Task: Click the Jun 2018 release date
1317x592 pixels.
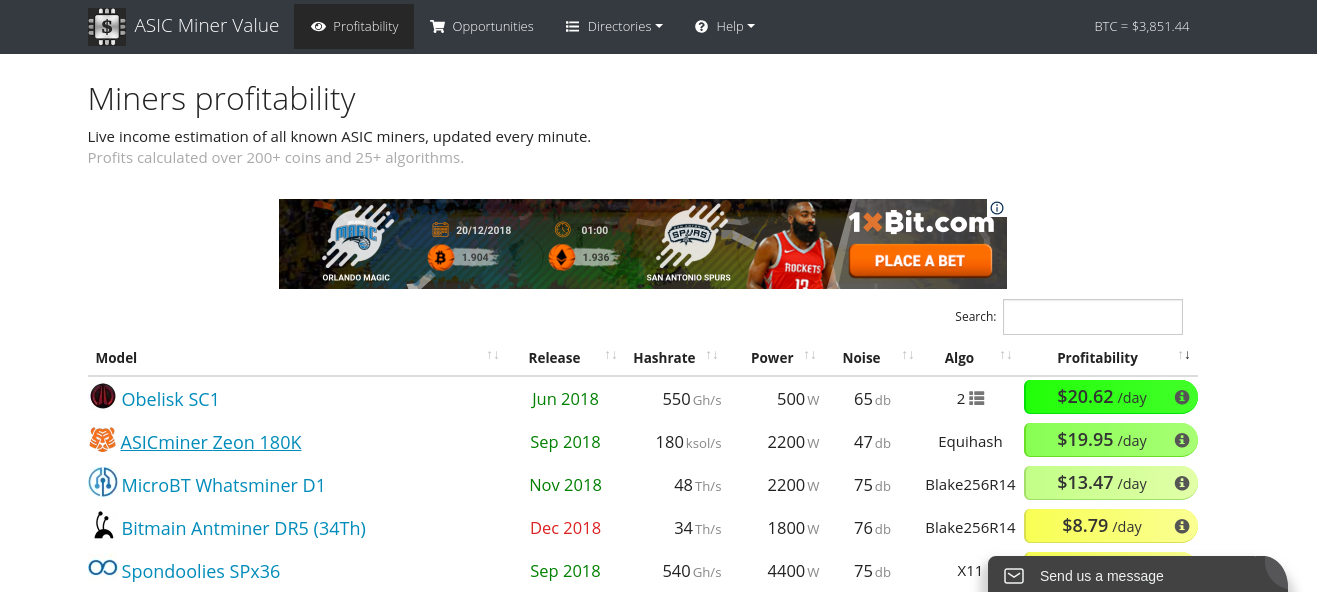Action: coord(565,399)
